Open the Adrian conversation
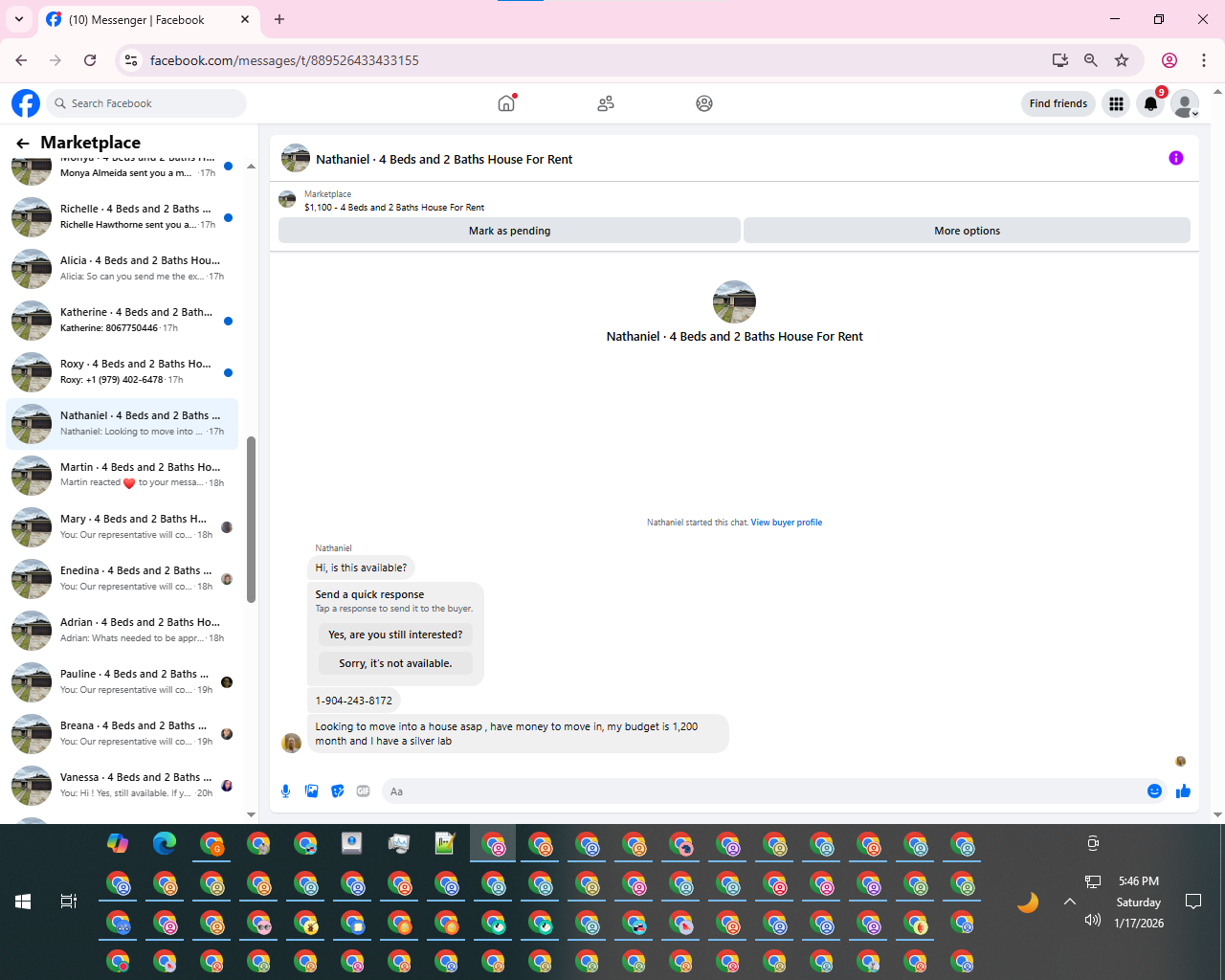This screenshot has width=1225, height=980. click(x=122, y=631)
